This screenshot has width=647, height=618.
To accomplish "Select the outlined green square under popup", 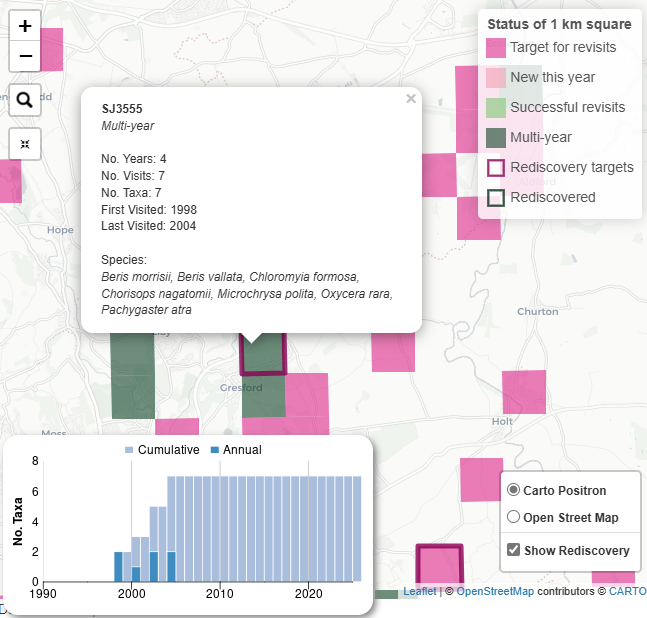I will click(263, 354).
